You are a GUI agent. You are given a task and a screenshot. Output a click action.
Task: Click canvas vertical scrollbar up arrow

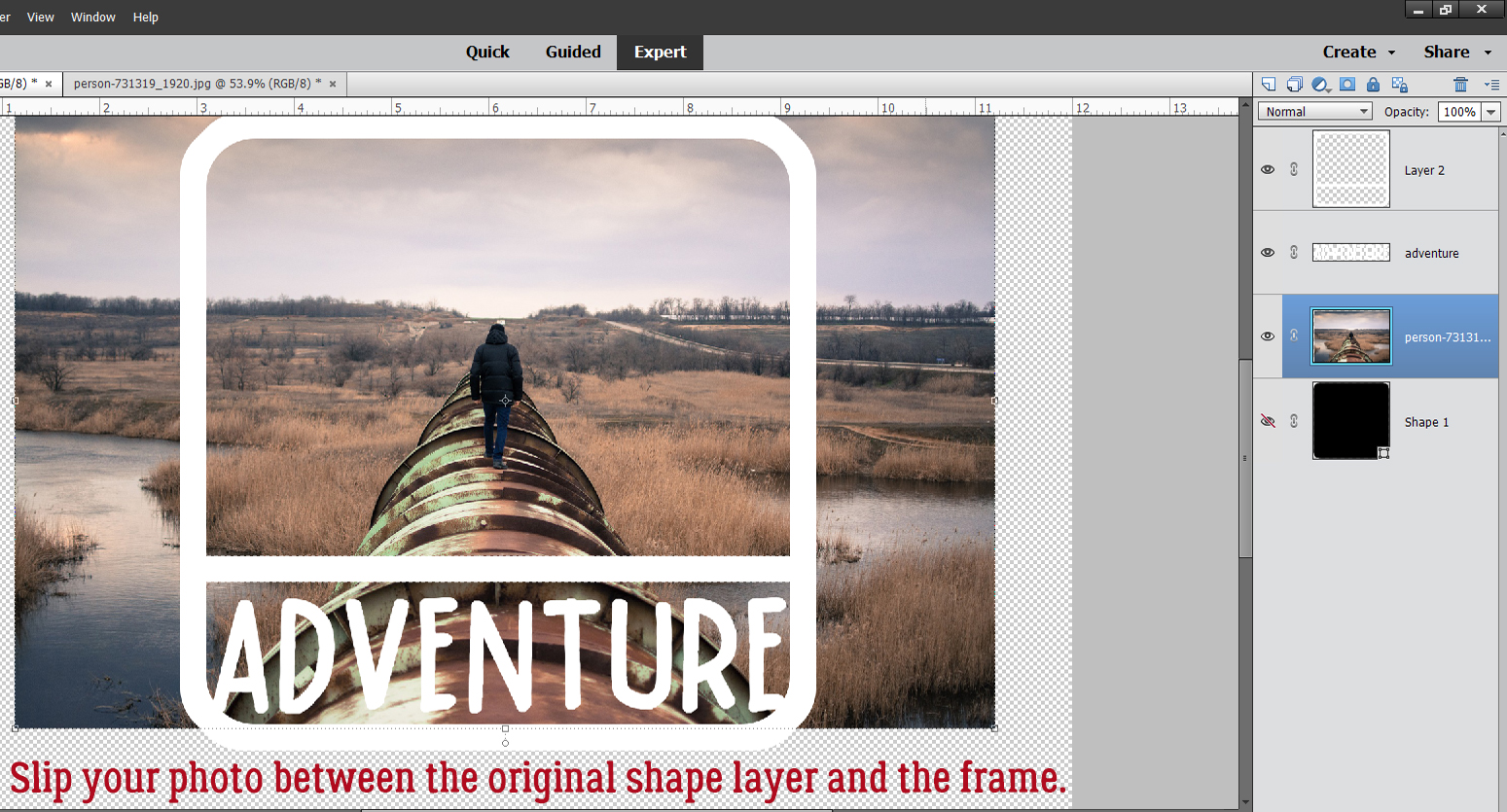pyautogui.click(x=1245, y=103)
